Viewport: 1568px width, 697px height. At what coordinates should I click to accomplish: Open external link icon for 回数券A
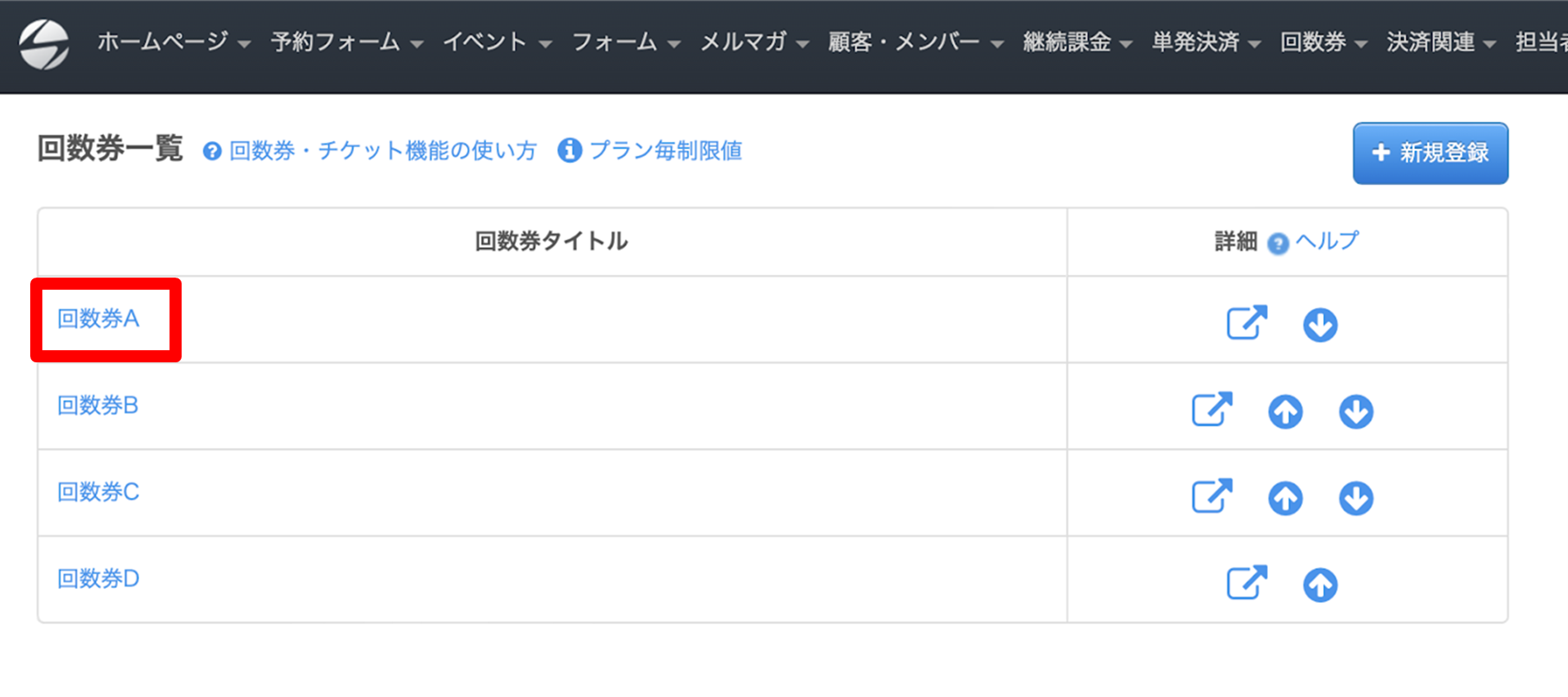[1246, 323]
